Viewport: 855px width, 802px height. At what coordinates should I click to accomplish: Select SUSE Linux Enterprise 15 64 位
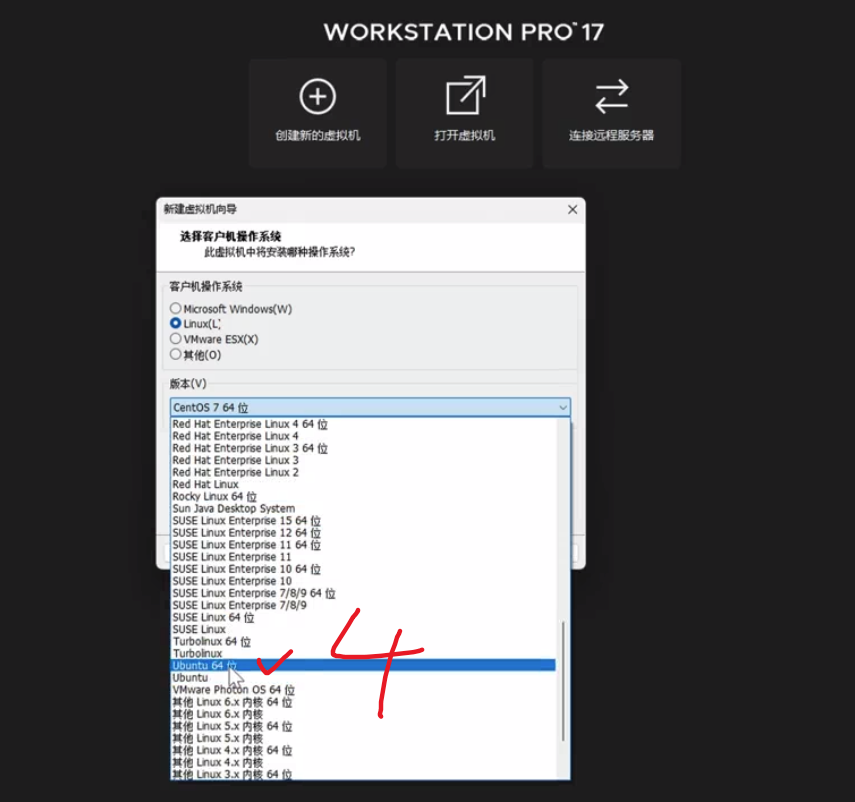pyautogui.click(x=246, y=521)
